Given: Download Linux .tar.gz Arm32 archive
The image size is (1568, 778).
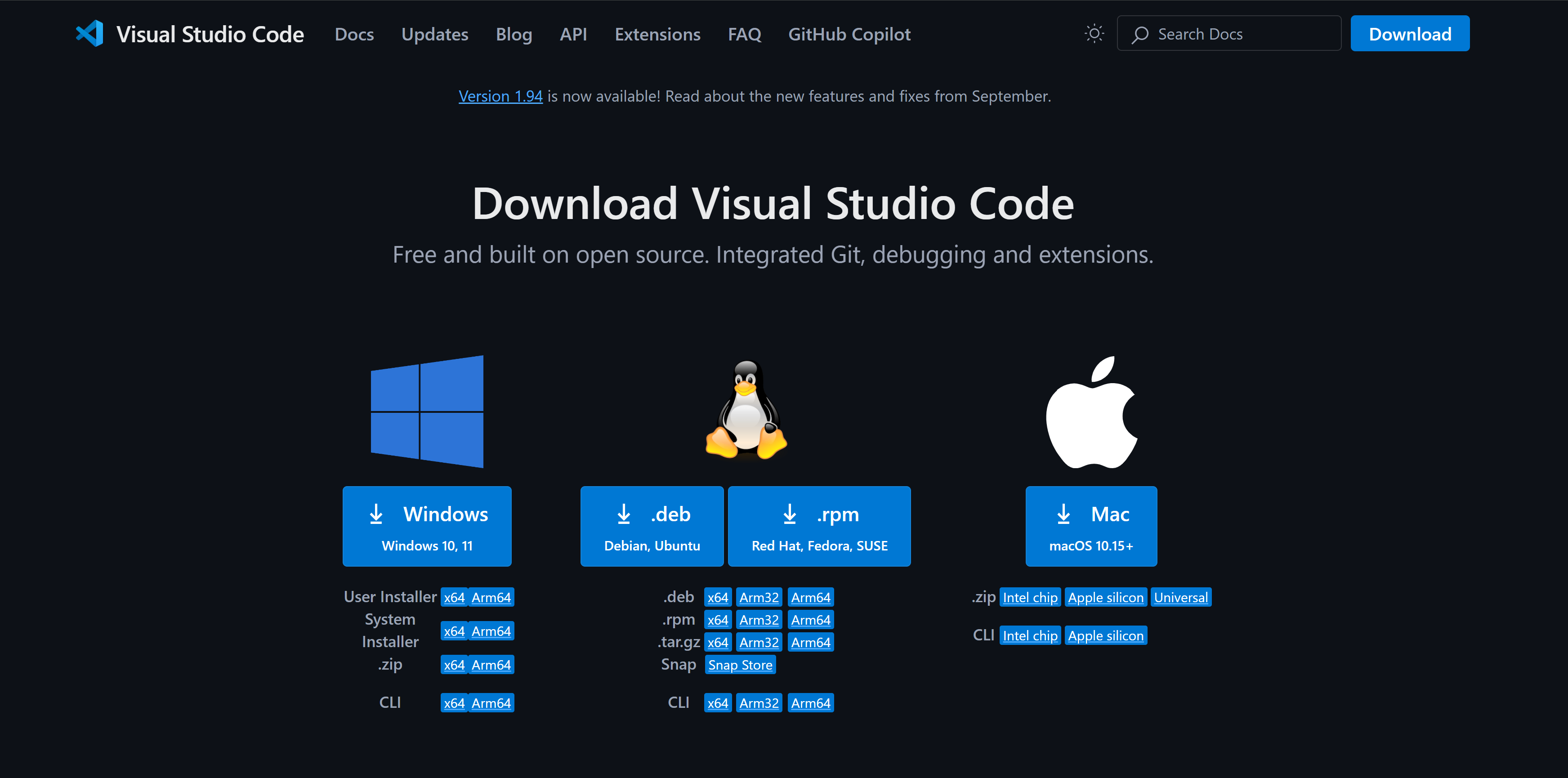Looking at the screenshot, I should [x=759, y=642].
